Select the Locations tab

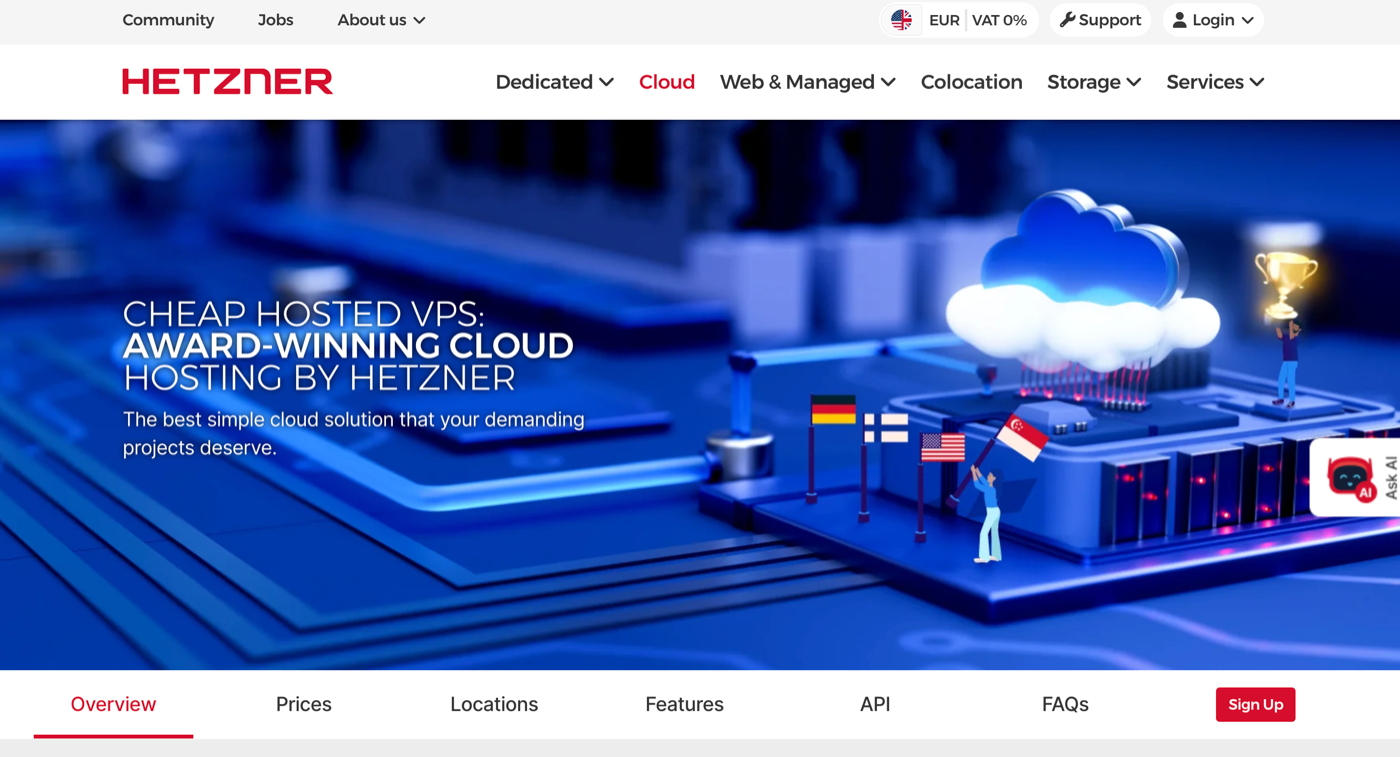tap(493, 704)
